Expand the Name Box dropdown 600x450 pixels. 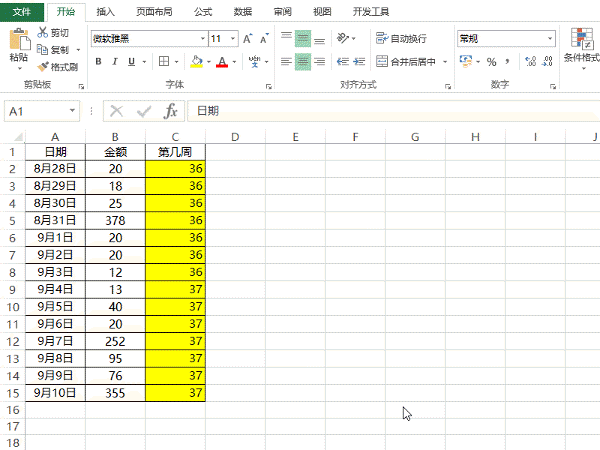click(72, 111)
